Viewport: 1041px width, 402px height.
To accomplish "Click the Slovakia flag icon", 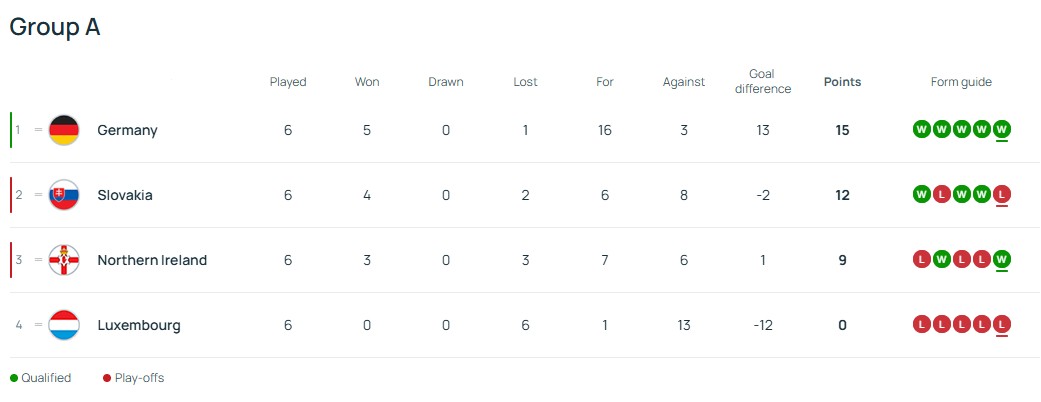I will (63, 195).
